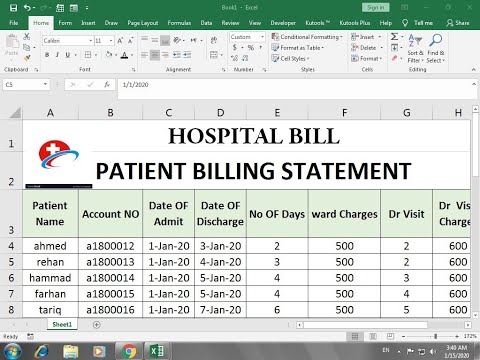Image resolution: width=480 pixels, height=360 pixels.
Task: Open the Conditional Formatting dropdown
Action: (307, 37)
